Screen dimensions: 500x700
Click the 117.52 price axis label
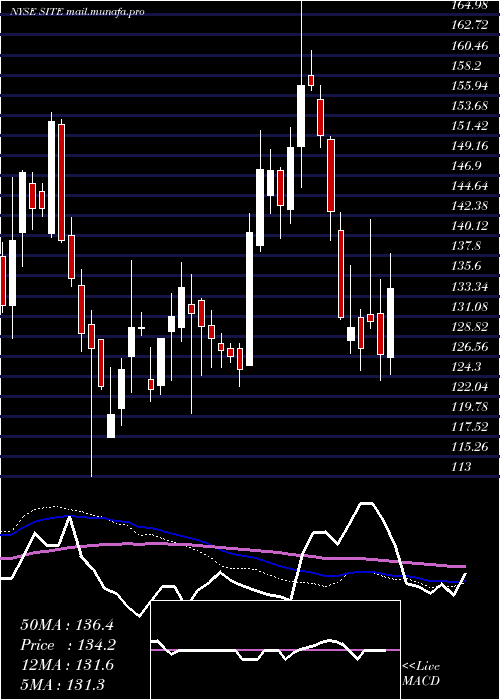click(470, 427)
